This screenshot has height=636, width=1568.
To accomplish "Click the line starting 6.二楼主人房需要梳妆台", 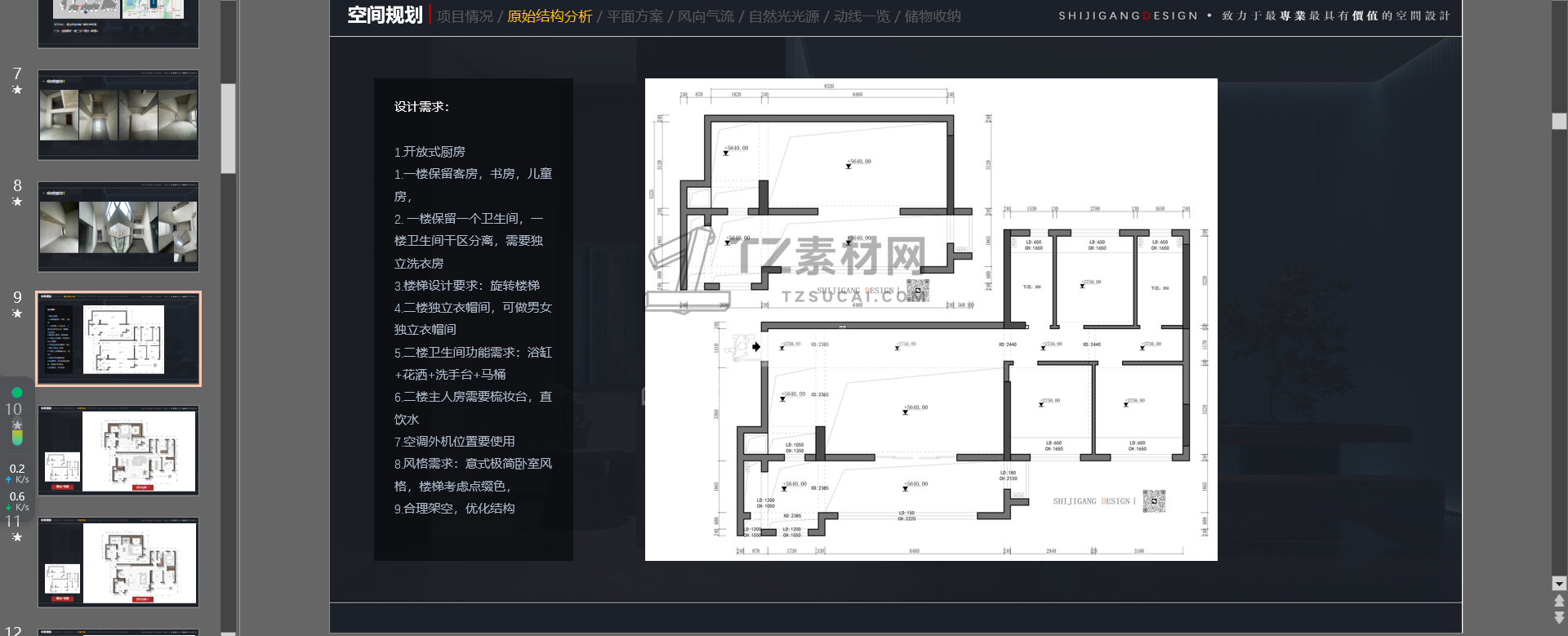I will (474, 397).
